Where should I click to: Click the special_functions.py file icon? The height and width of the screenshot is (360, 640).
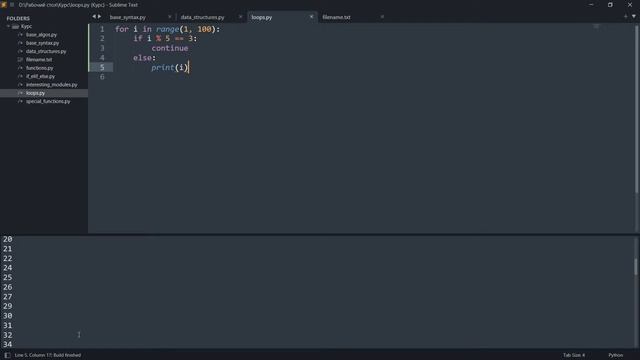coord(20,101)
